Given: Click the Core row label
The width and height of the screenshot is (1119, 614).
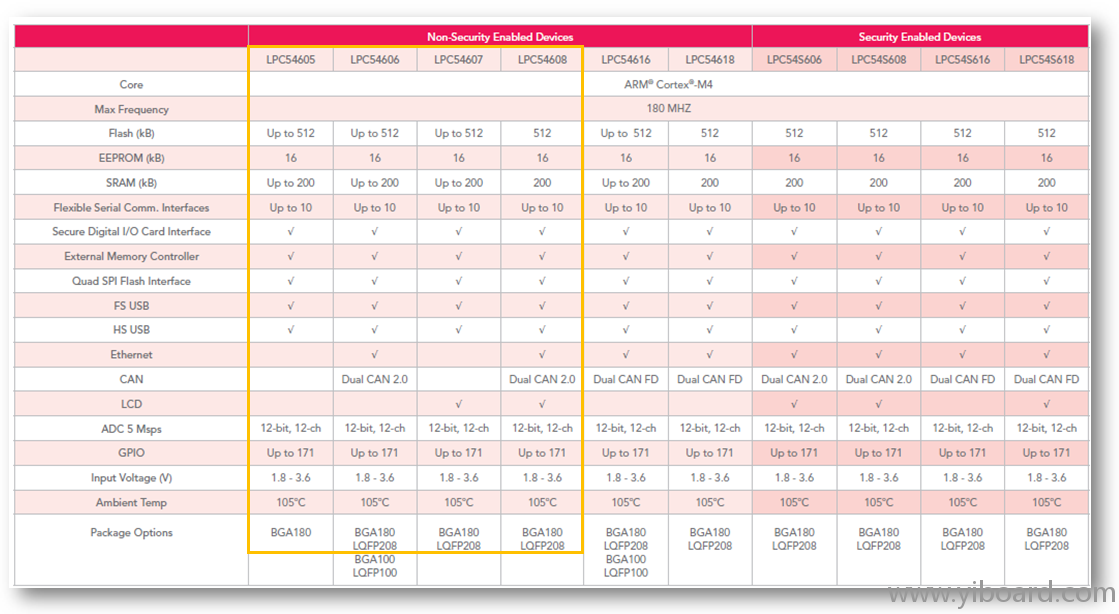Looking at the screenshot, I should 131,84.
